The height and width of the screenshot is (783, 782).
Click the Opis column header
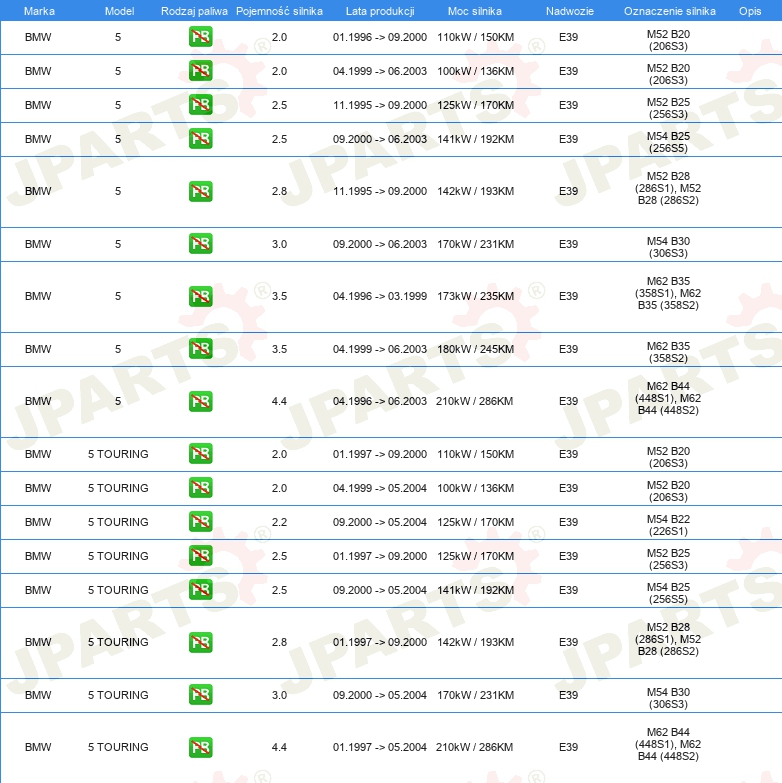pyautogui.click(x=749, y=10)
